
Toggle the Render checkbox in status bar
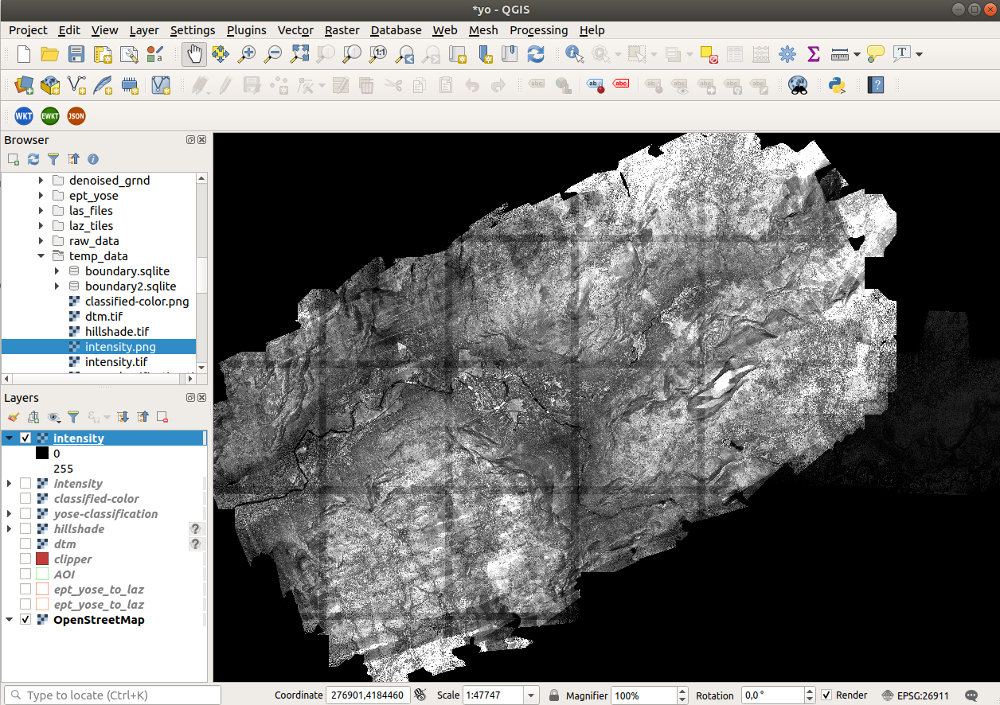826,695
